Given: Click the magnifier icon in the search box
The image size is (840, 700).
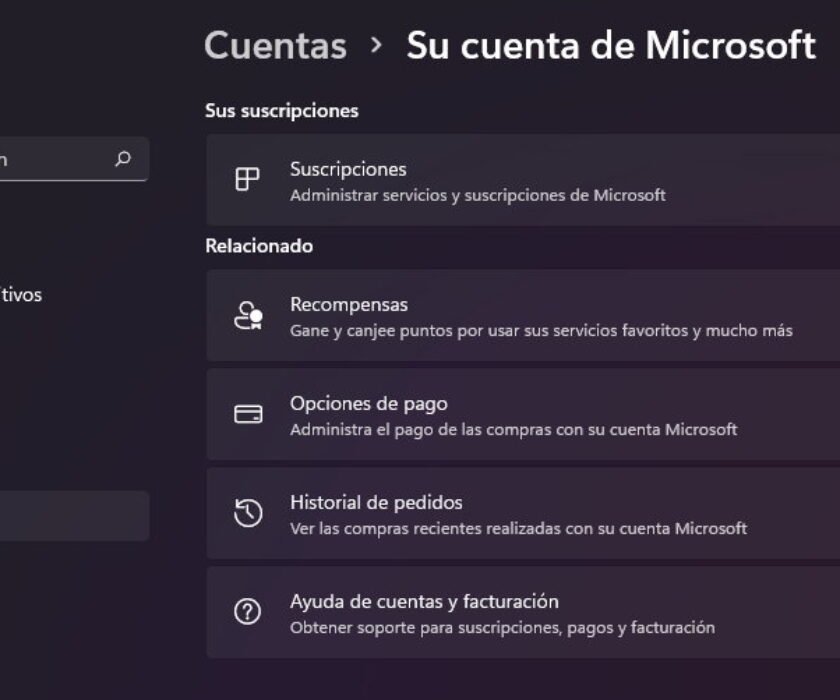Looking at the screenshot, I should (123, 159).
